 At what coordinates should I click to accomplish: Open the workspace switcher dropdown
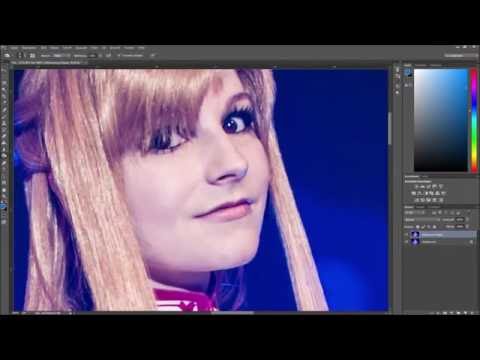click(x=462, y=55)
